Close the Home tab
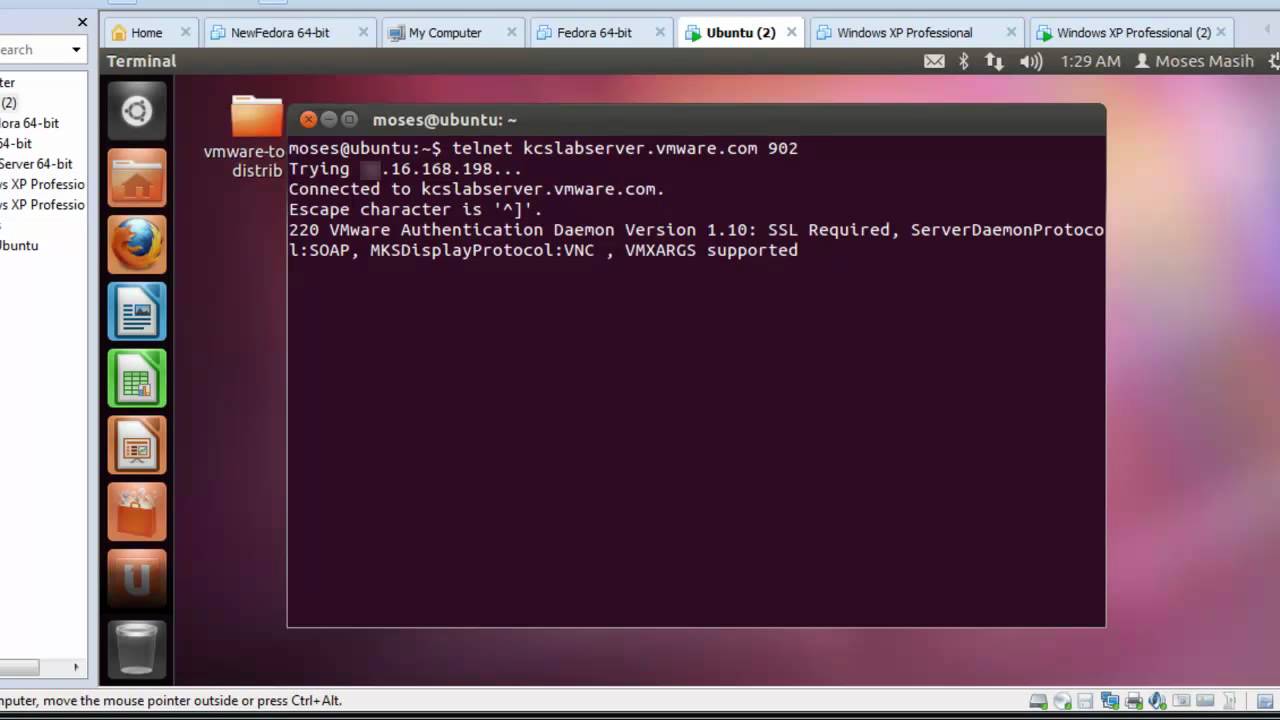 click(x=185, y=32)
